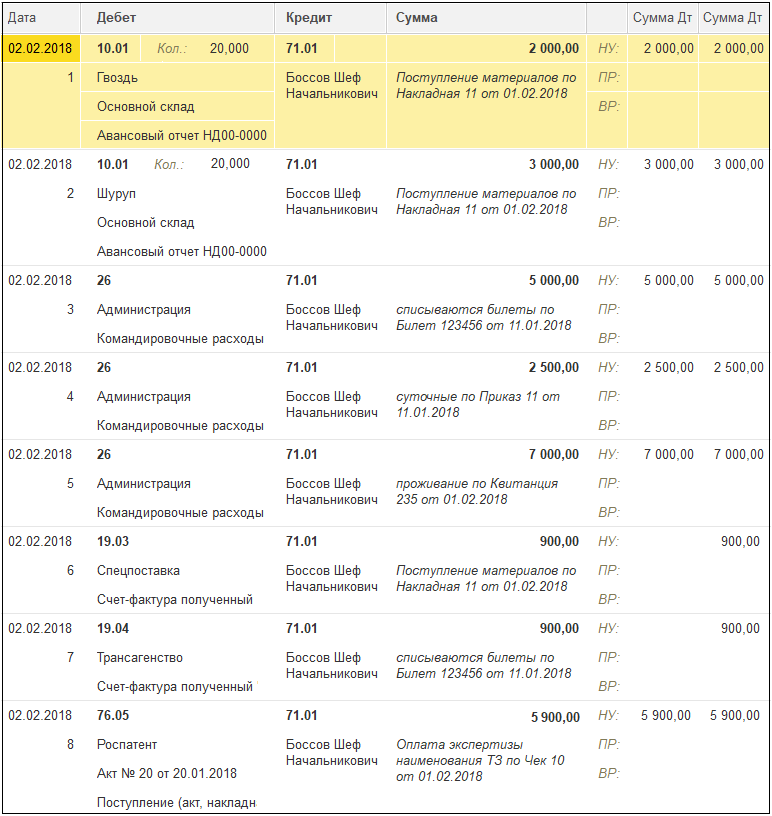Image resolution: width=772 pixels, height=816 pixels.
Task: Click the Сумма column header
Action: pos(487,18)
